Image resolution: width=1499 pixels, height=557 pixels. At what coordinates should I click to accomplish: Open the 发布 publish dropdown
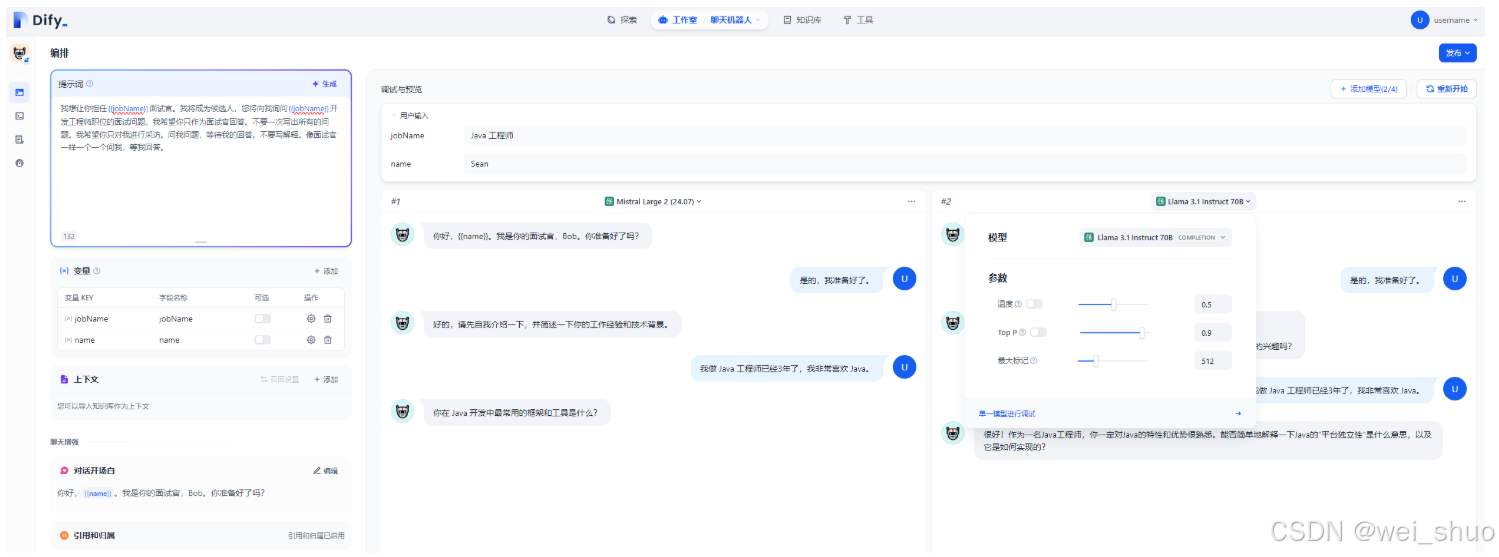[x=1457, y=53]
